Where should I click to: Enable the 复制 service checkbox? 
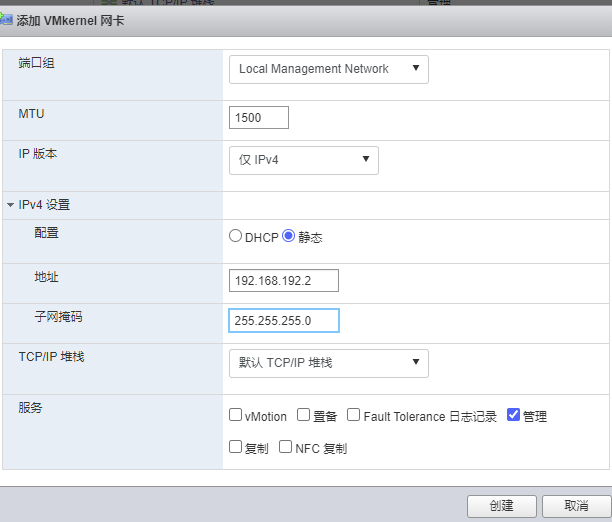pyautogui.click(x=235, y=447)
